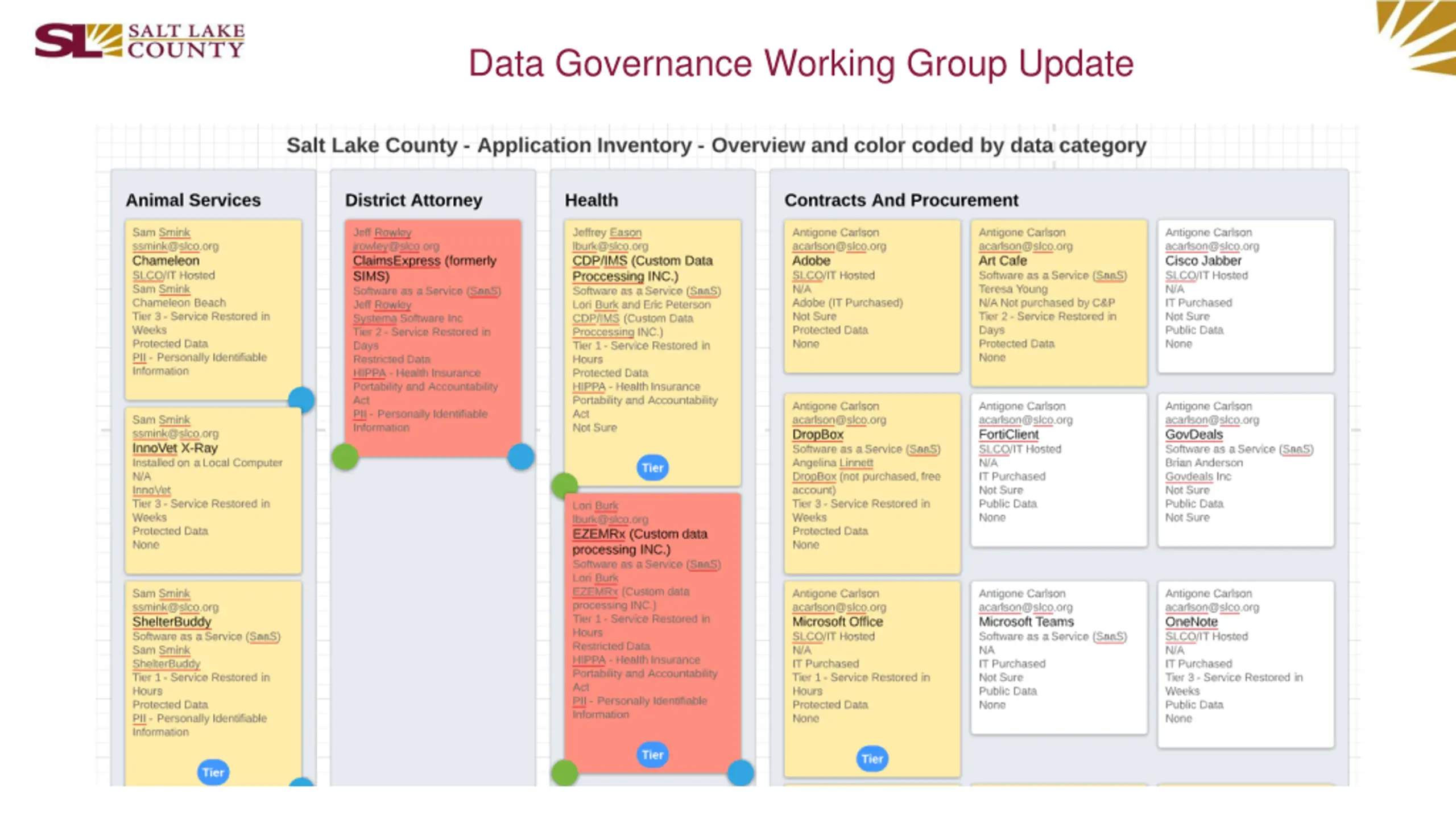Viewport: 1456px width, 819px height.
Task: Click the Application Inventory overview heading
Action: pyautogui.click(x=716, y=145)
